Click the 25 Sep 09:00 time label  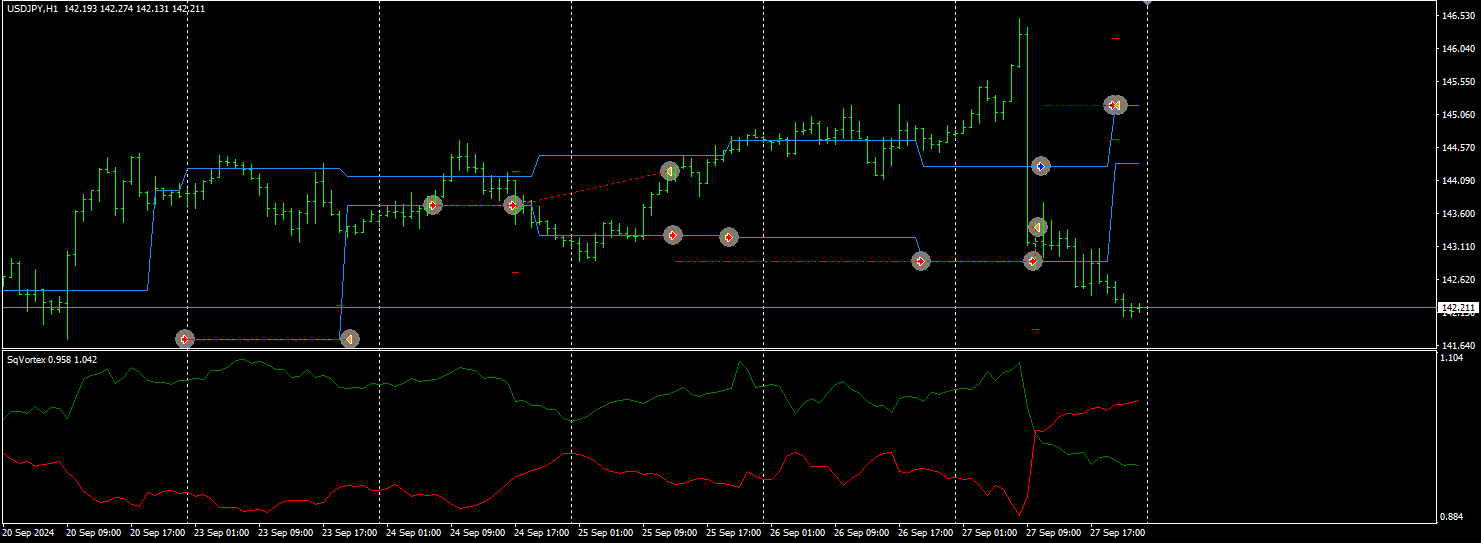[669, 533]
